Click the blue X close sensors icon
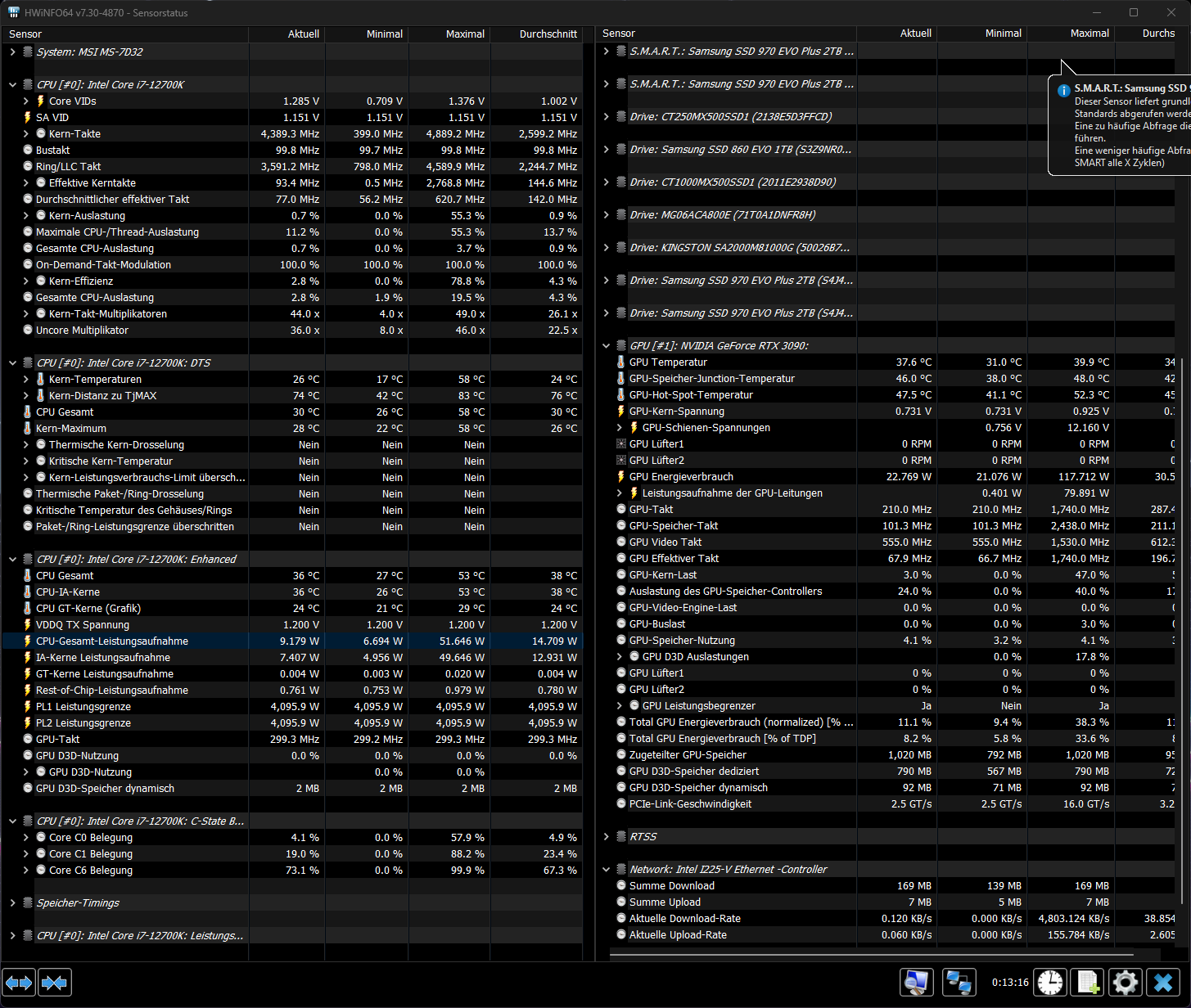Image resolution: width=1191 pixels, height=1008 pixels. pos(1163,982)
